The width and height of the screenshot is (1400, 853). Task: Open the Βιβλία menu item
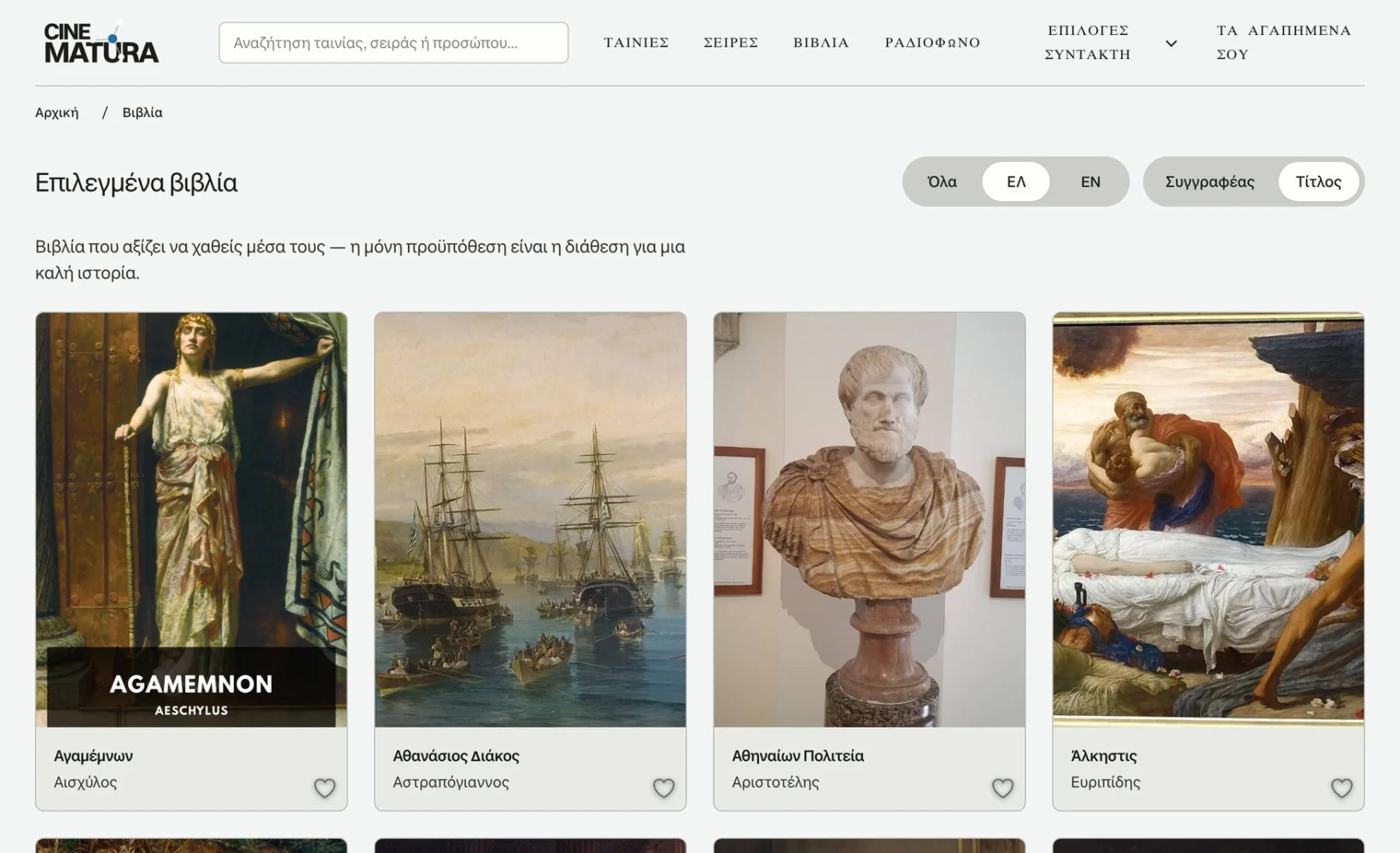click(821, 42)
